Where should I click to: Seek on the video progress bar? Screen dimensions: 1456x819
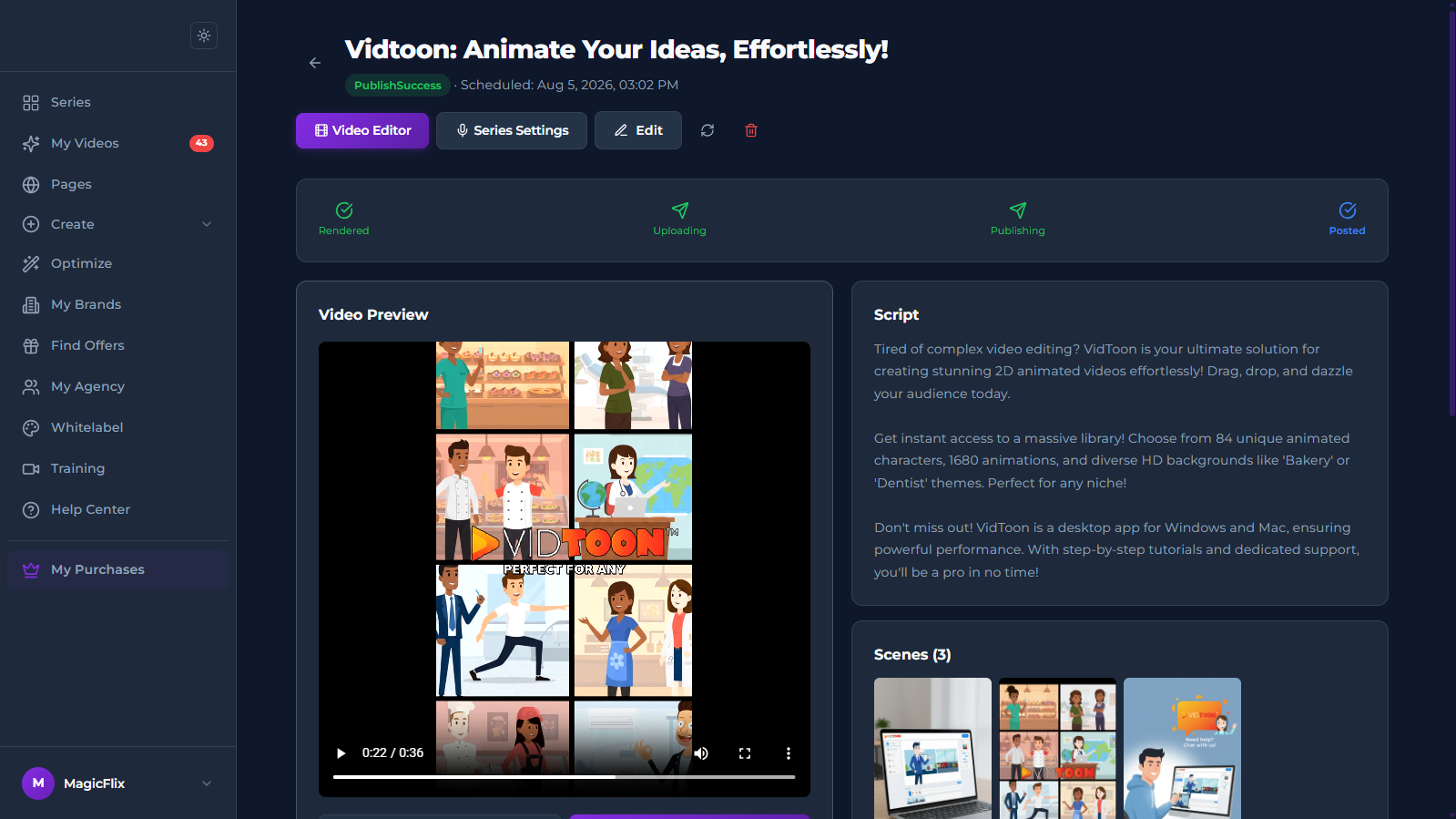pos(565,777)
